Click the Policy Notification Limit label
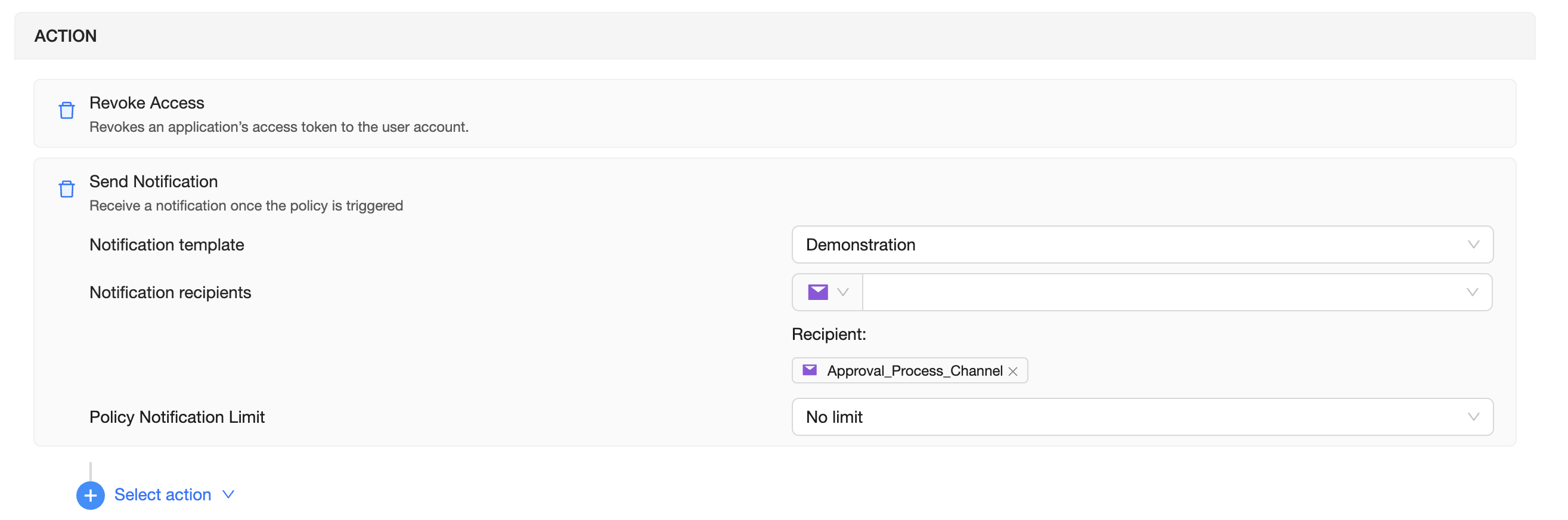Viewport: 1568px width, 520px height. pos(176,417)
